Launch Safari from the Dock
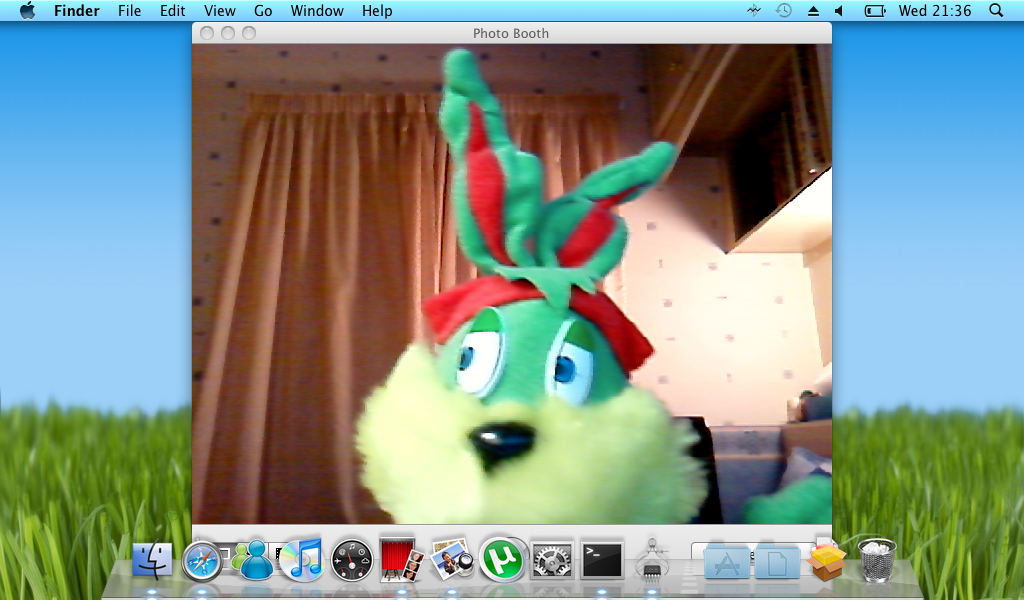The width and height of the screenshot is (1024, 600). point(202,560)
